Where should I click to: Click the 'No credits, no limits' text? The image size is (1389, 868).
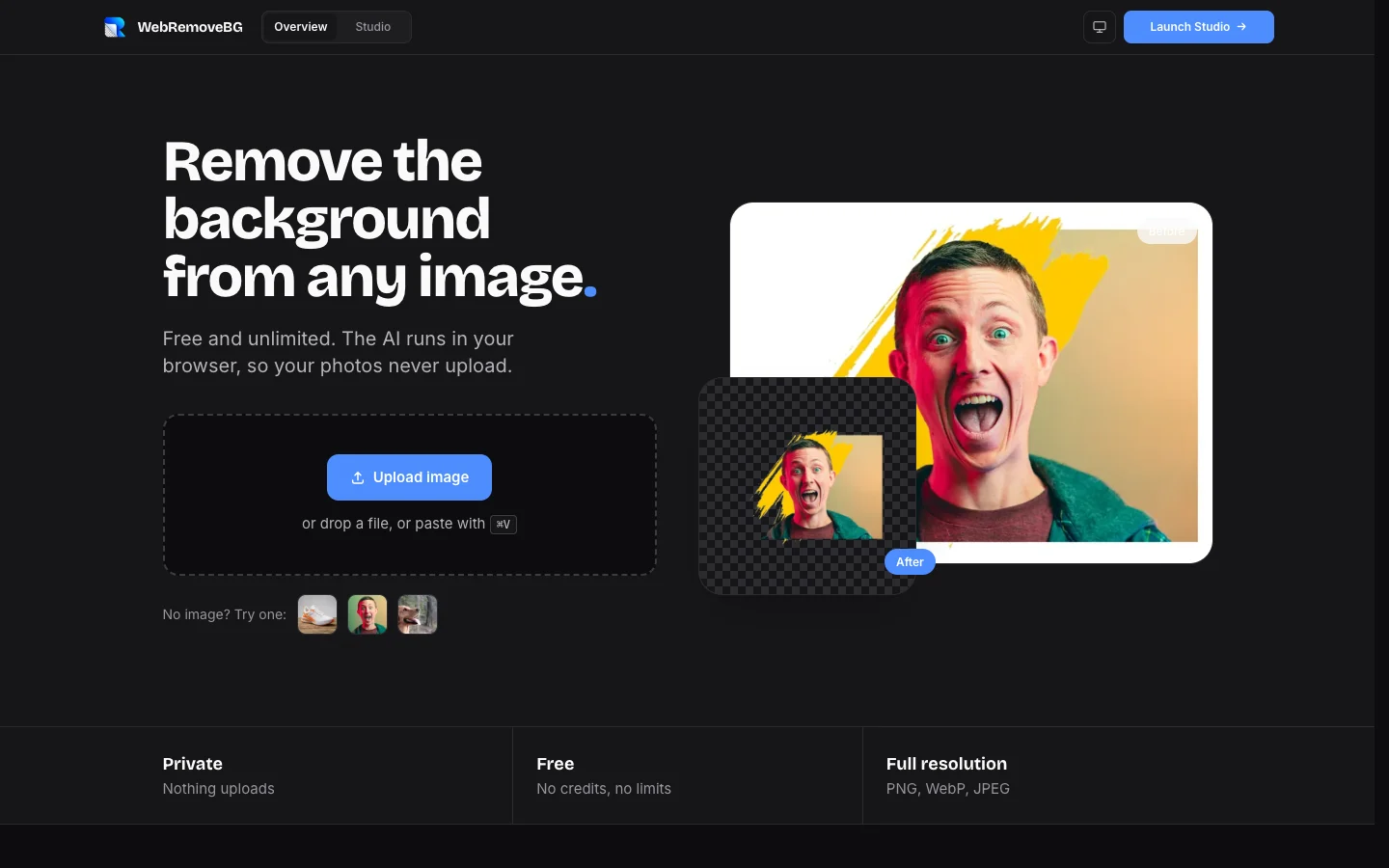click(604, 789)
